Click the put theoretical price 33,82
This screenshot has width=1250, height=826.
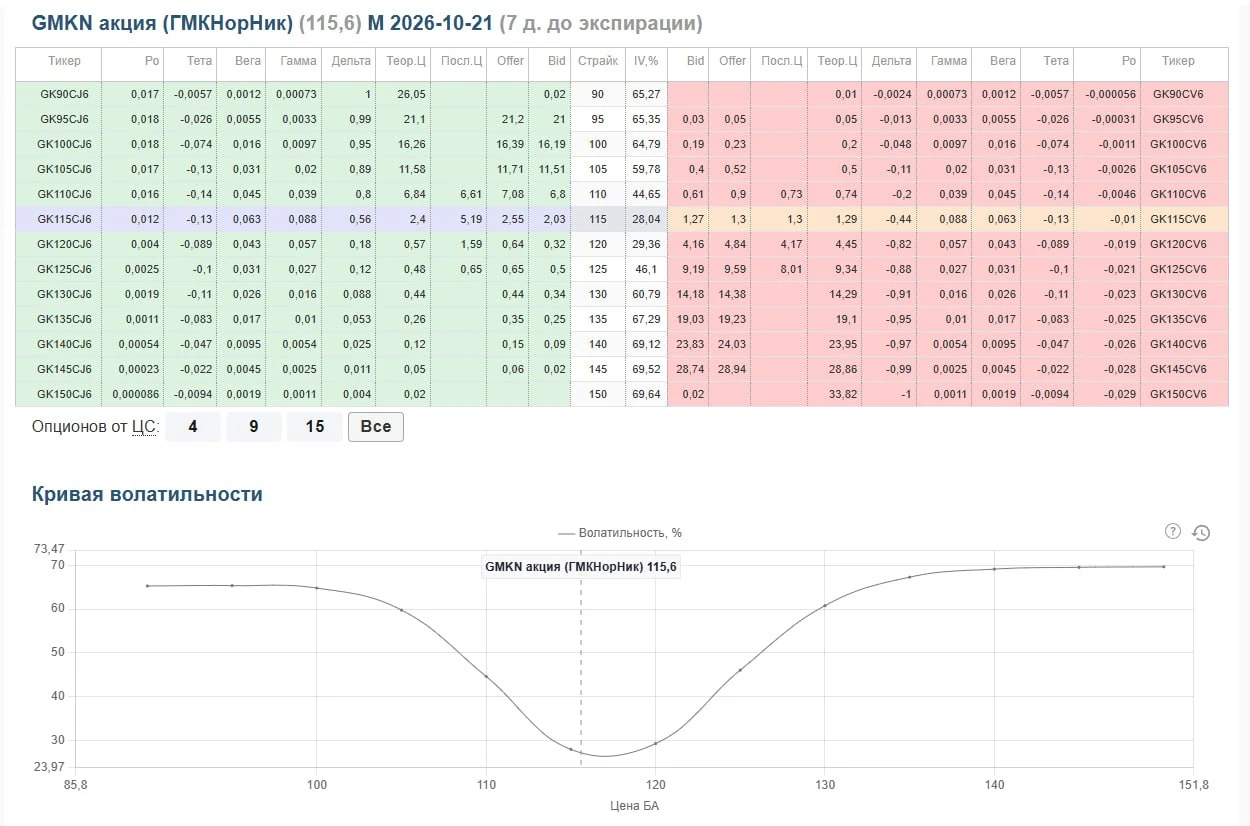842,394
